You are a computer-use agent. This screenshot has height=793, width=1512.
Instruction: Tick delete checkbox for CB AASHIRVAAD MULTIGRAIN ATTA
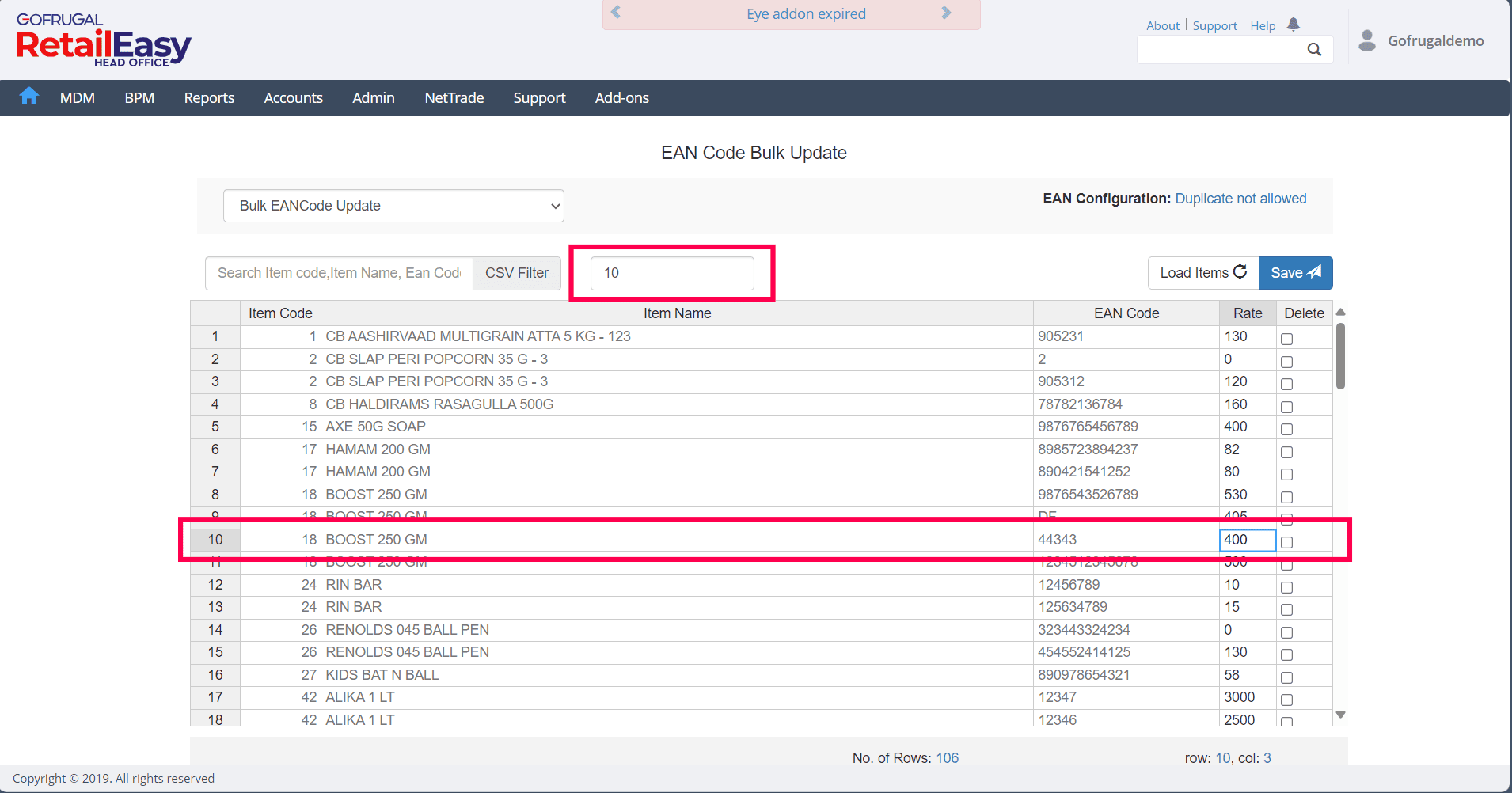click(1287, 339)
